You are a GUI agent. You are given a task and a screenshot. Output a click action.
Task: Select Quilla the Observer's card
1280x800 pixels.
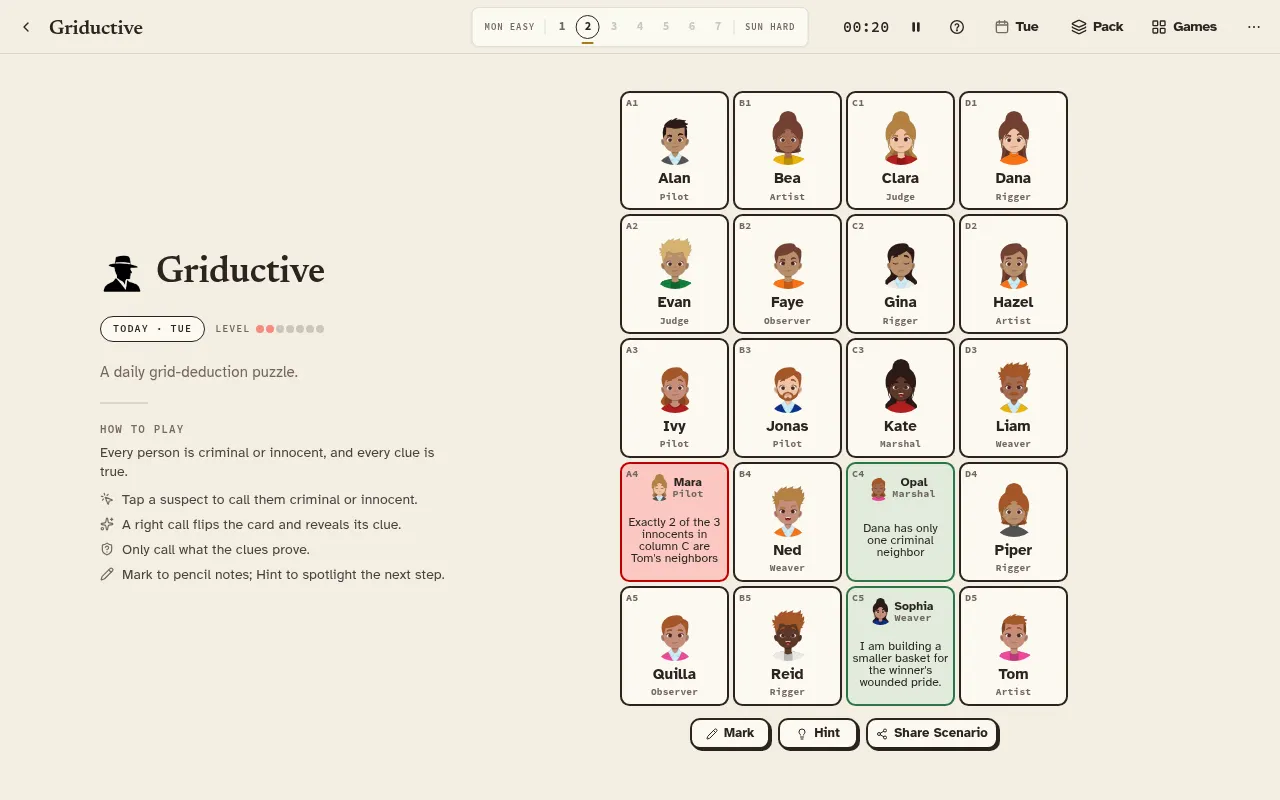[x=674, y=646]
